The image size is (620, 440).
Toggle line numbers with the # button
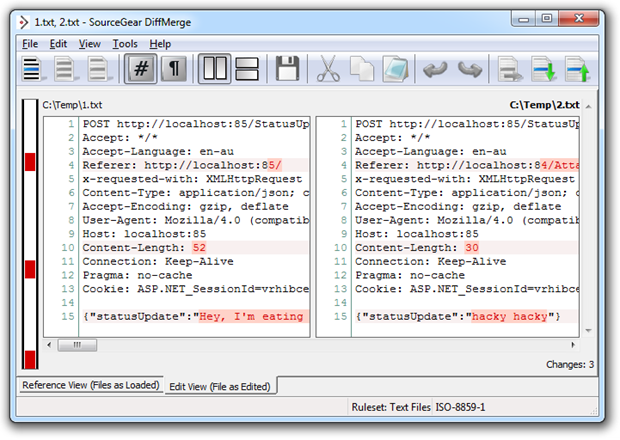(x=140, y=69)
